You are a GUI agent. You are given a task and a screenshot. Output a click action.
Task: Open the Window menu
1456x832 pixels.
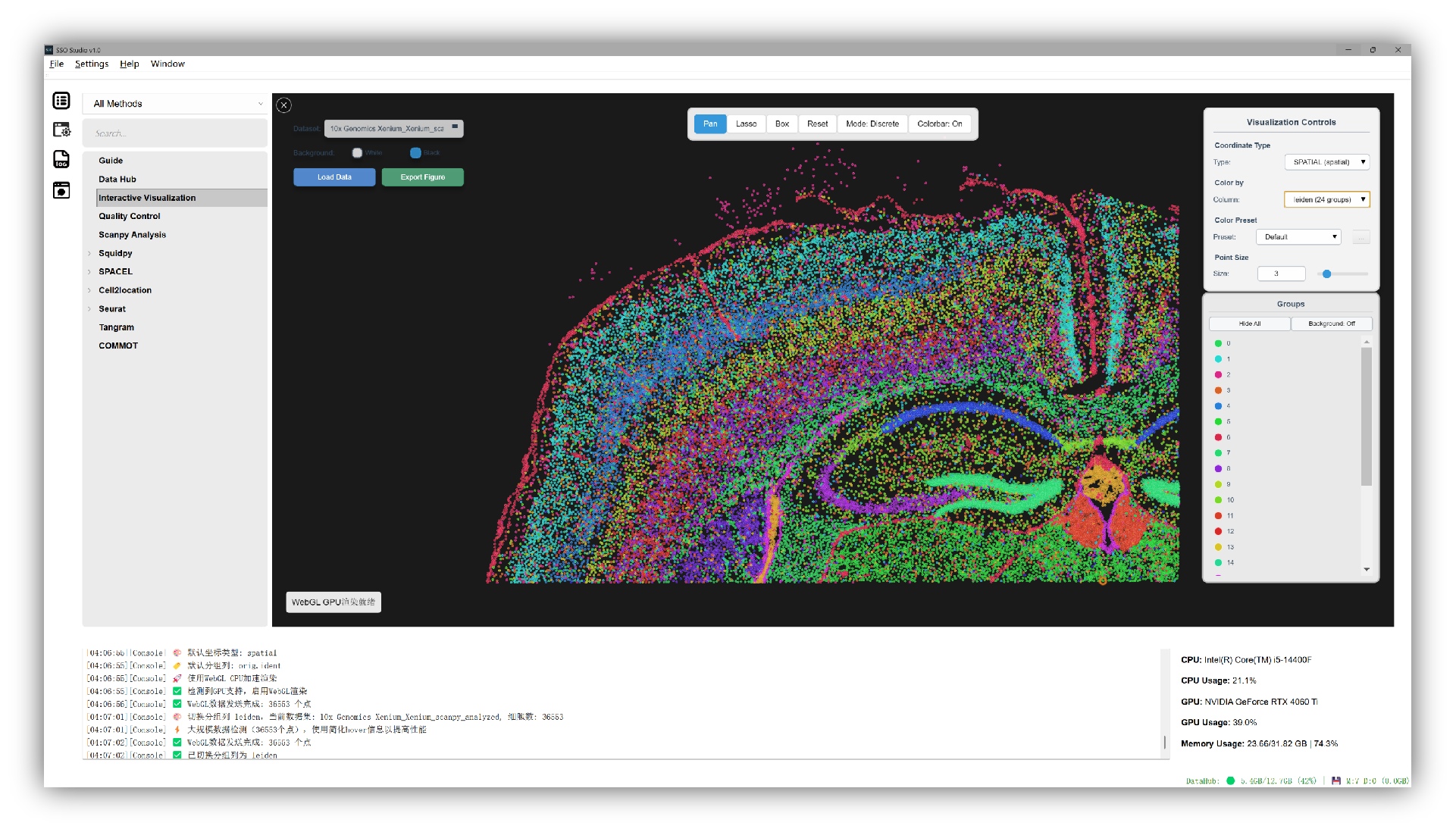point(168,64)
